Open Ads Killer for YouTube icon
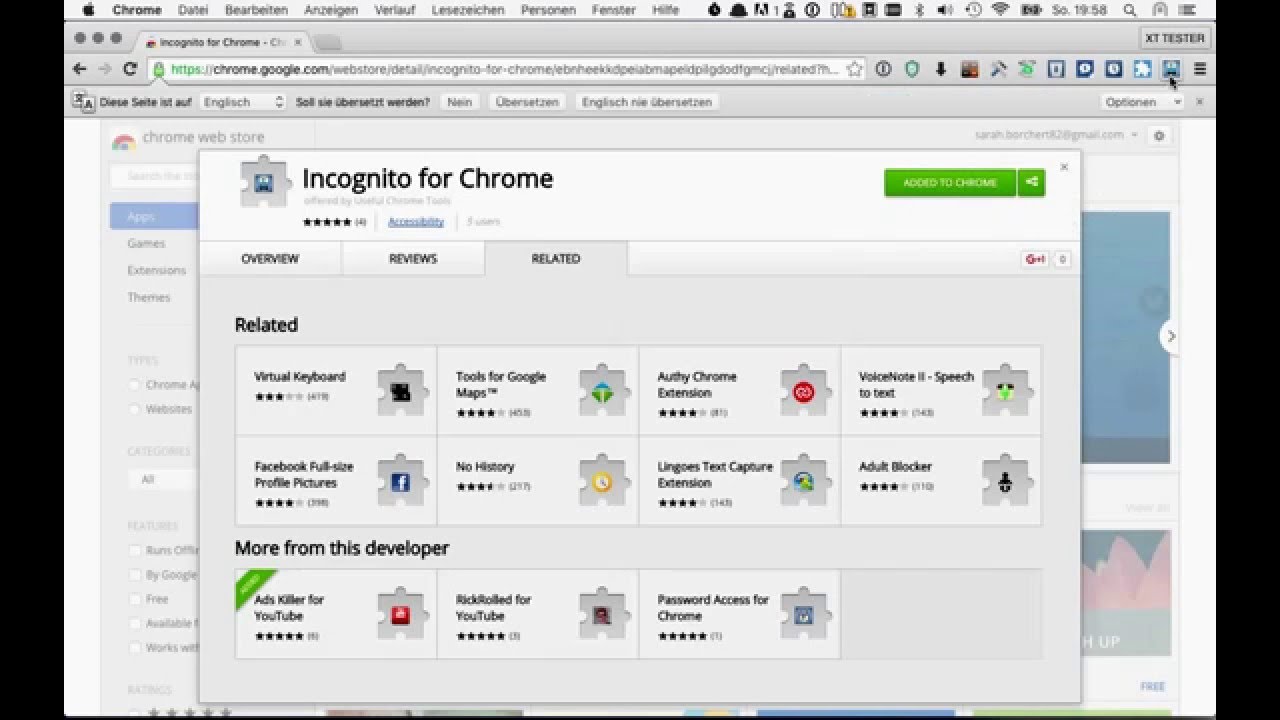Image resolution: width=1280 pixels, height=720 pixels. [400, 613]
